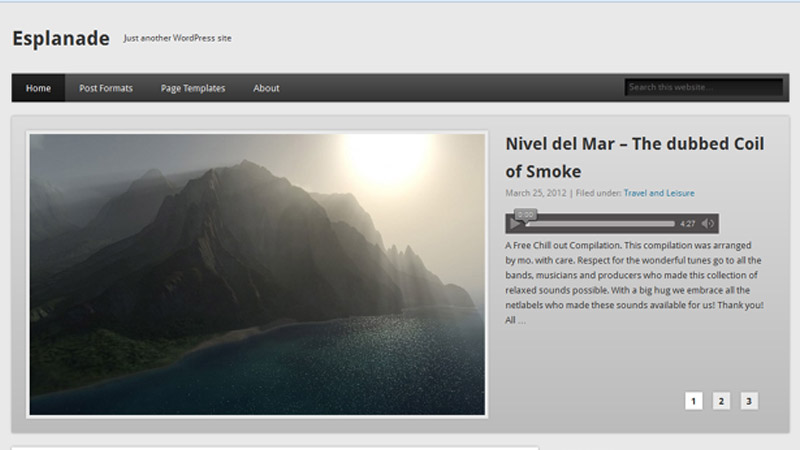Viewport: 800px width, 450px height.
Task: Click the audio progress bar
Action: point(601,223)
